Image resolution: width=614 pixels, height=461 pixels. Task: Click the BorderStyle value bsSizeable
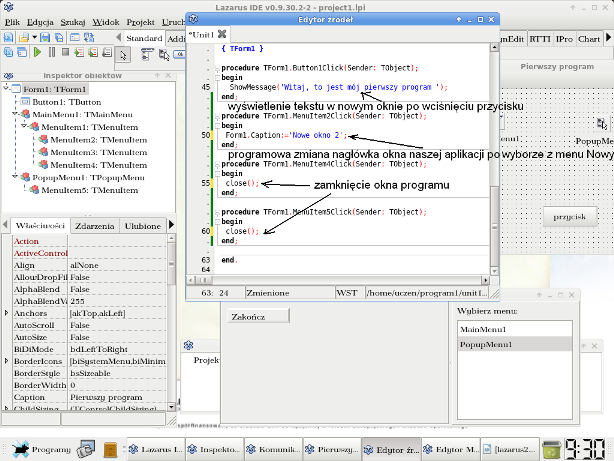[117, 373]
